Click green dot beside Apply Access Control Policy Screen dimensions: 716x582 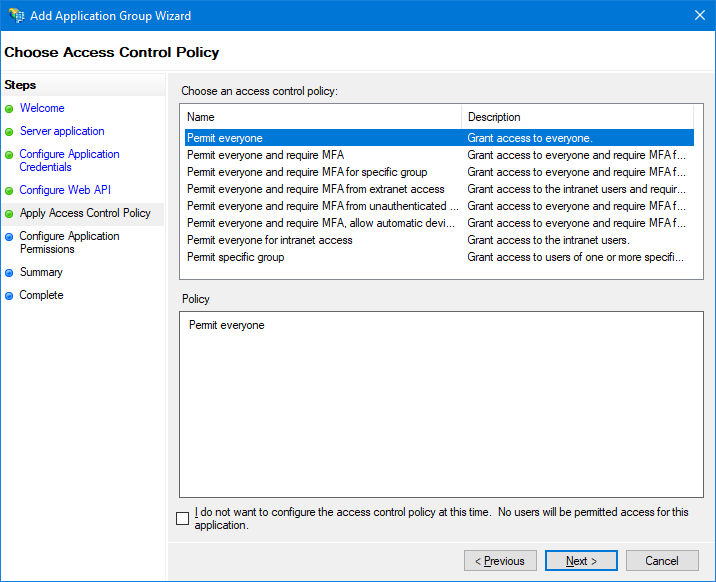tap(9, 214)
